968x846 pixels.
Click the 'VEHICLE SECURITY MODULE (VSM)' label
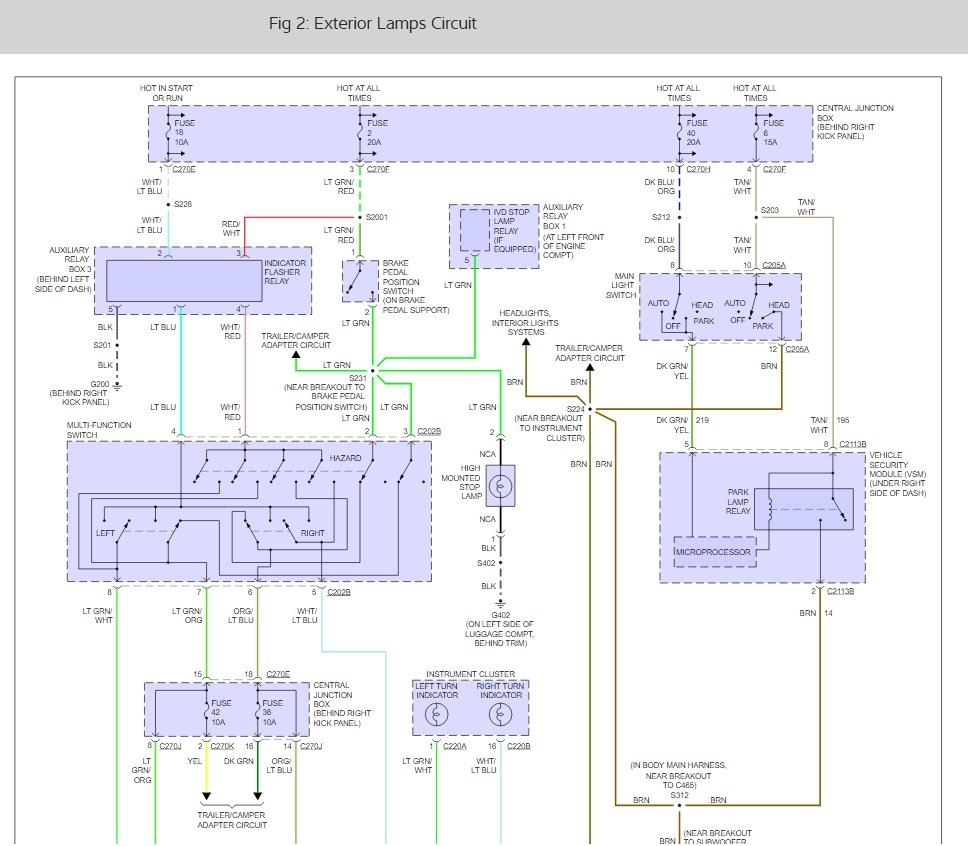[x=898, y=464]
